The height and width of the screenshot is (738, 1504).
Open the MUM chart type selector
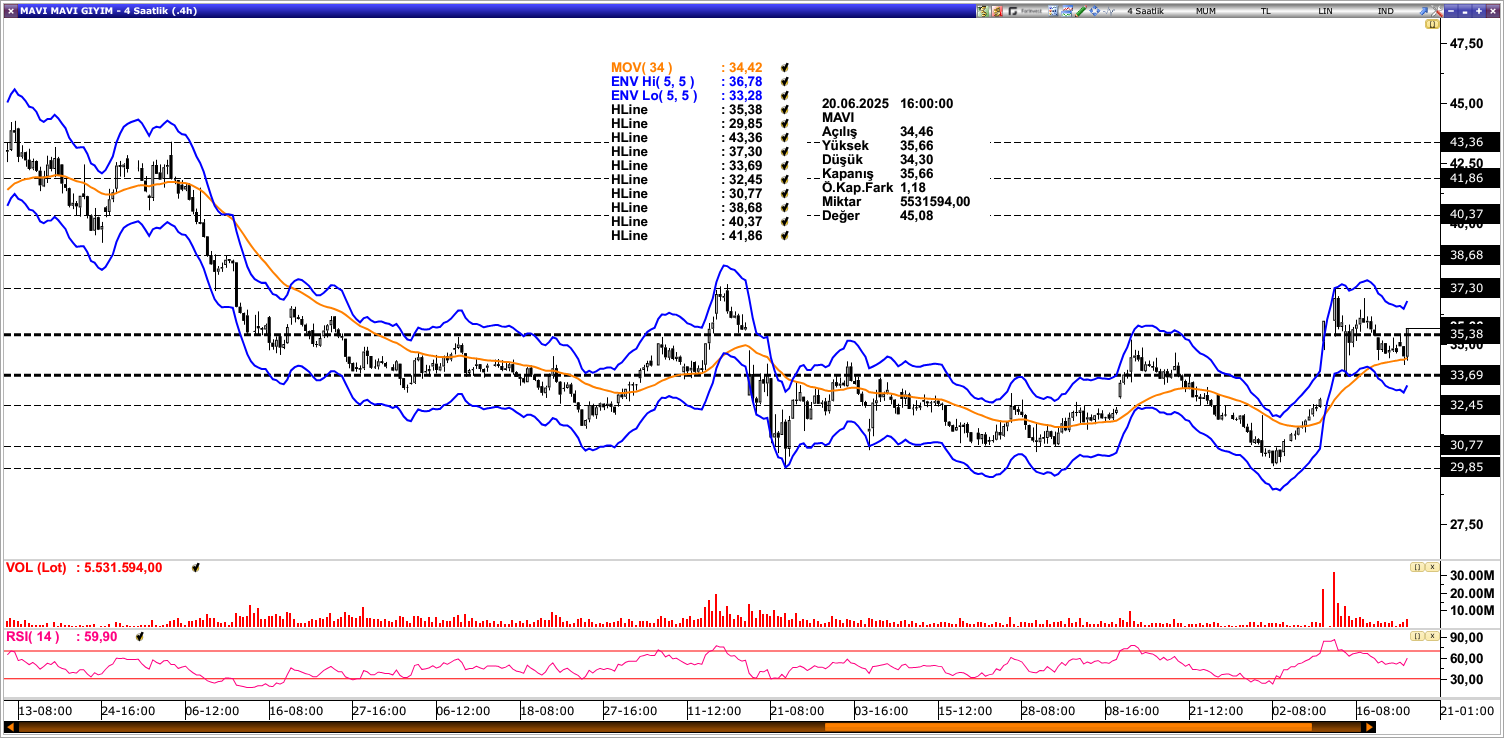tap(1205, 11)
